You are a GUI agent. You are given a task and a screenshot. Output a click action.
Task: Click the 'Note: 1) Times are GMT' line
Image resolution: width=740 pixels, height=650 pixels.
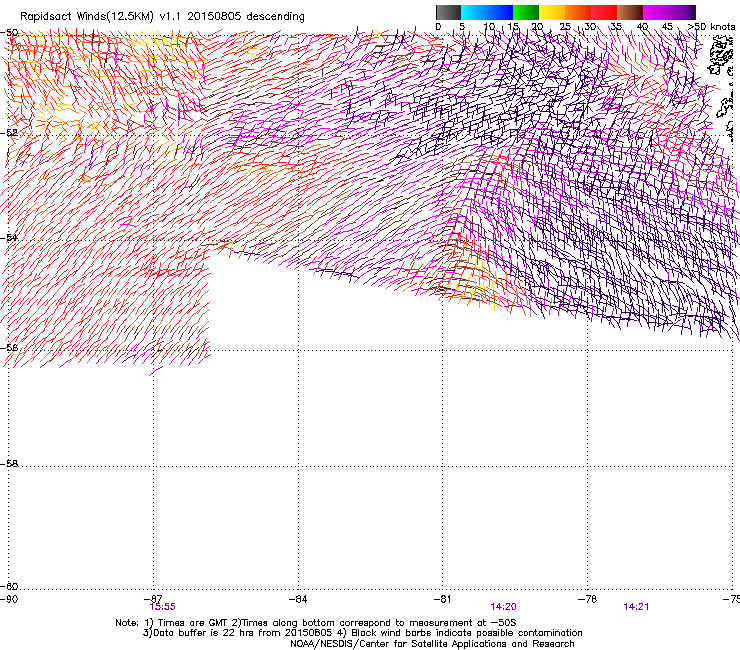316,623
